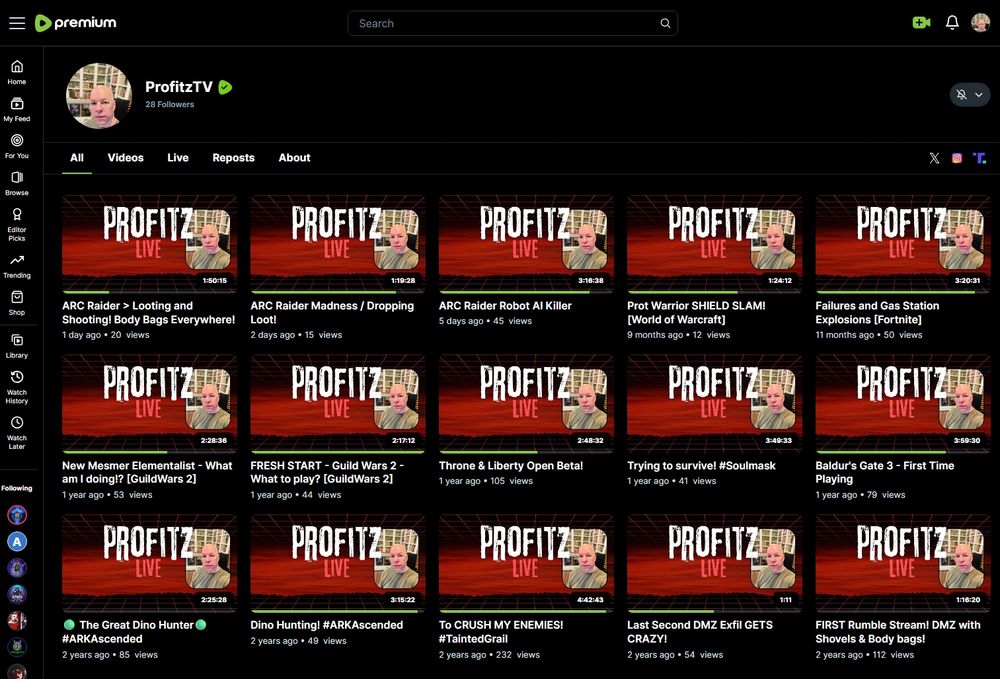Screen dimensions: 1000x679
Task: Open the notifications bell
Action: (x=952, y=23)
